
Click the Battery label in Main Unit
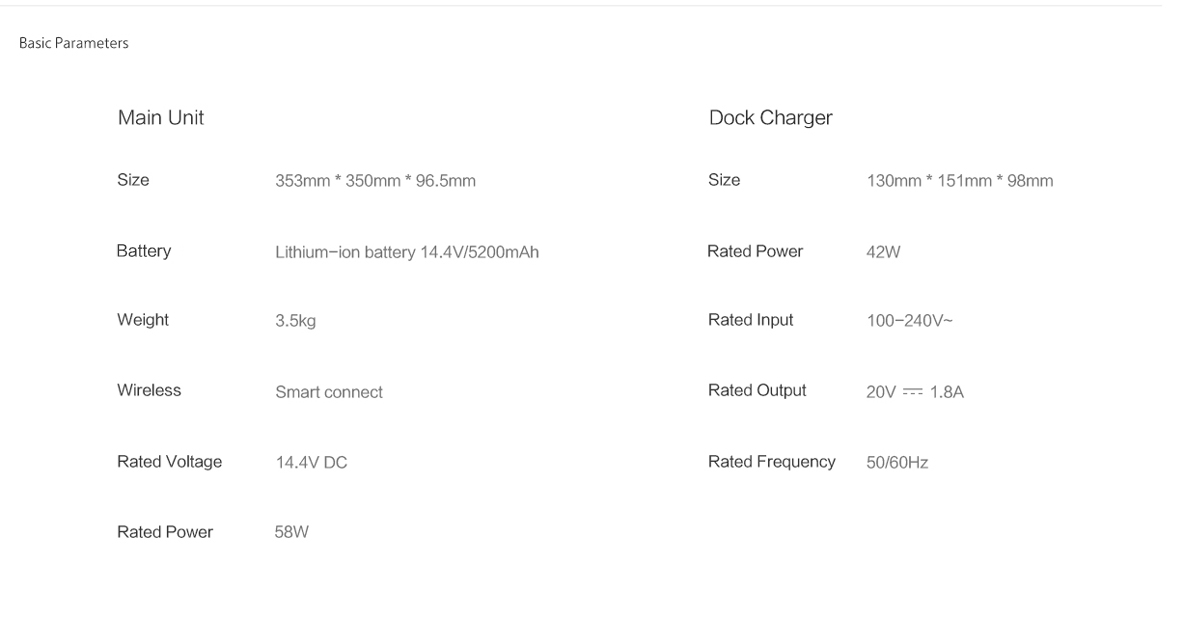[143, 251]
